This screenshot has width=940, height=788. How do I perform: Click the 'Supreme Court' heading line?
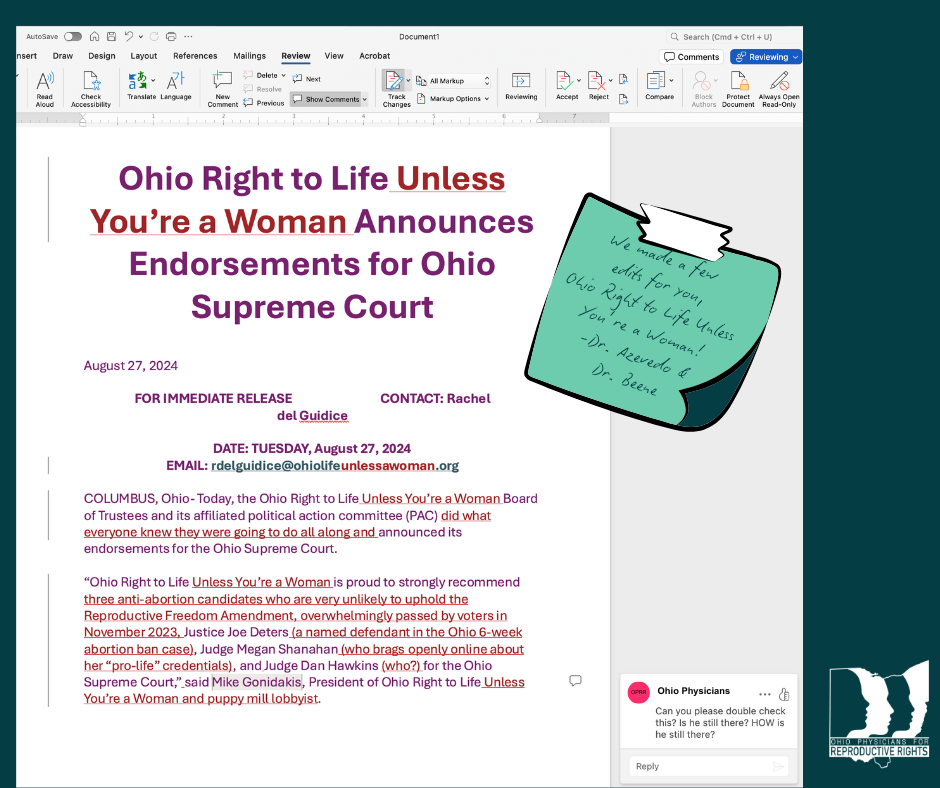[x=312, y=307]
